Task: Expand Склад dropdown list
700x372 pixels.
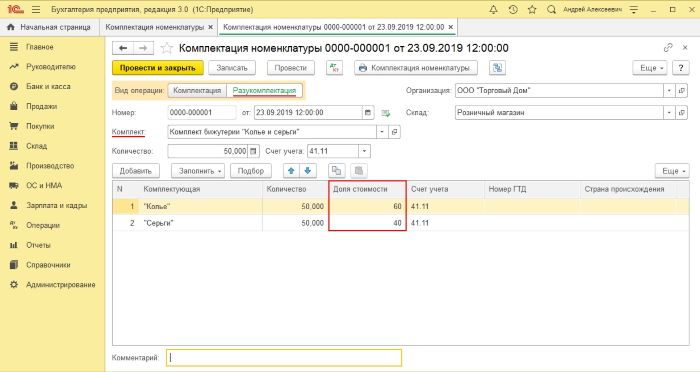Action: tap(669, 113)
